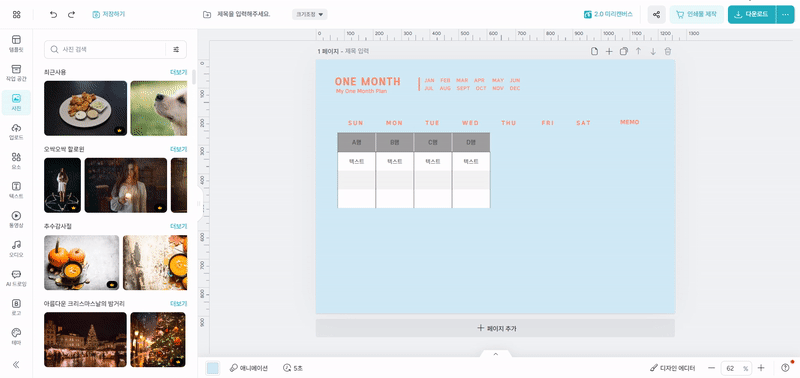
Task: Redo the last action
Action: (x=71, y=14)
